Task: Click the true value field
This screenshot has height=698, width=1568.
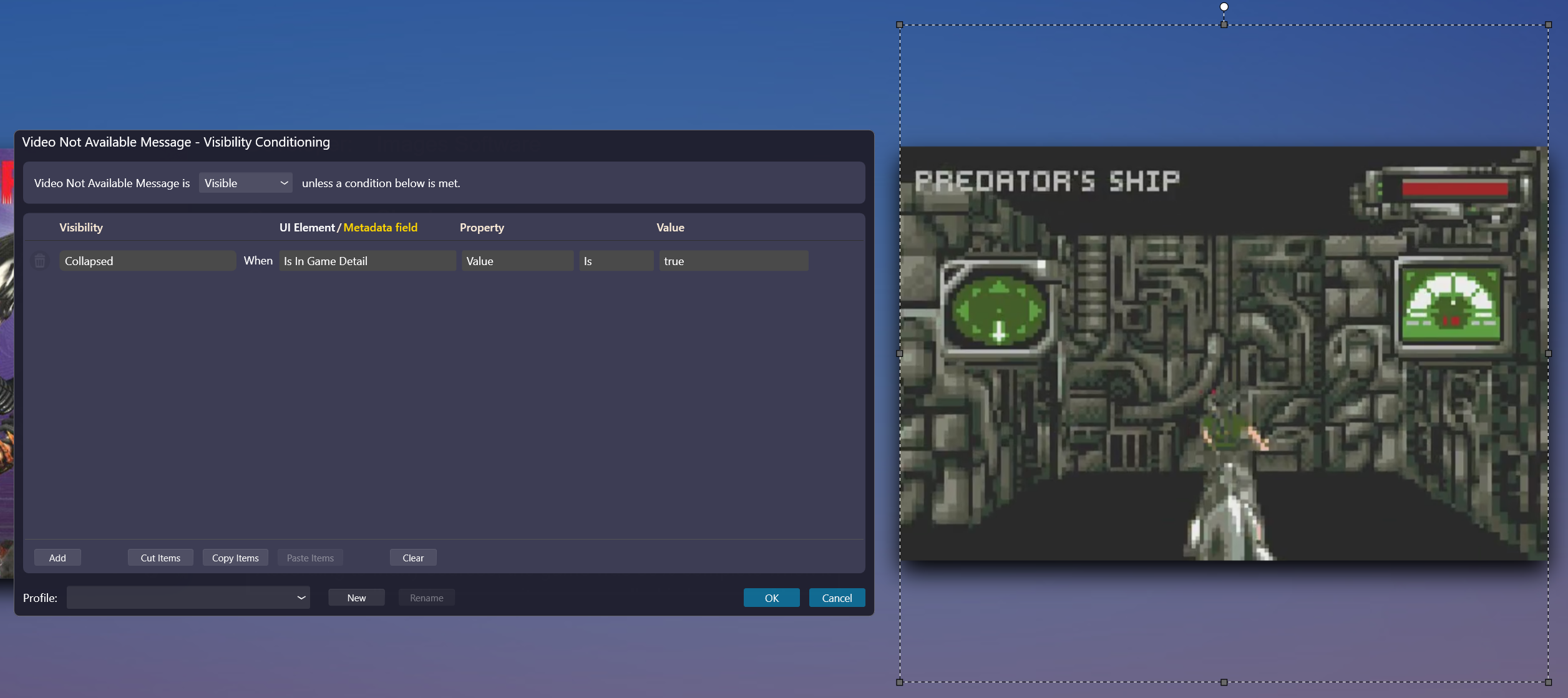Action: pos(733,261)
